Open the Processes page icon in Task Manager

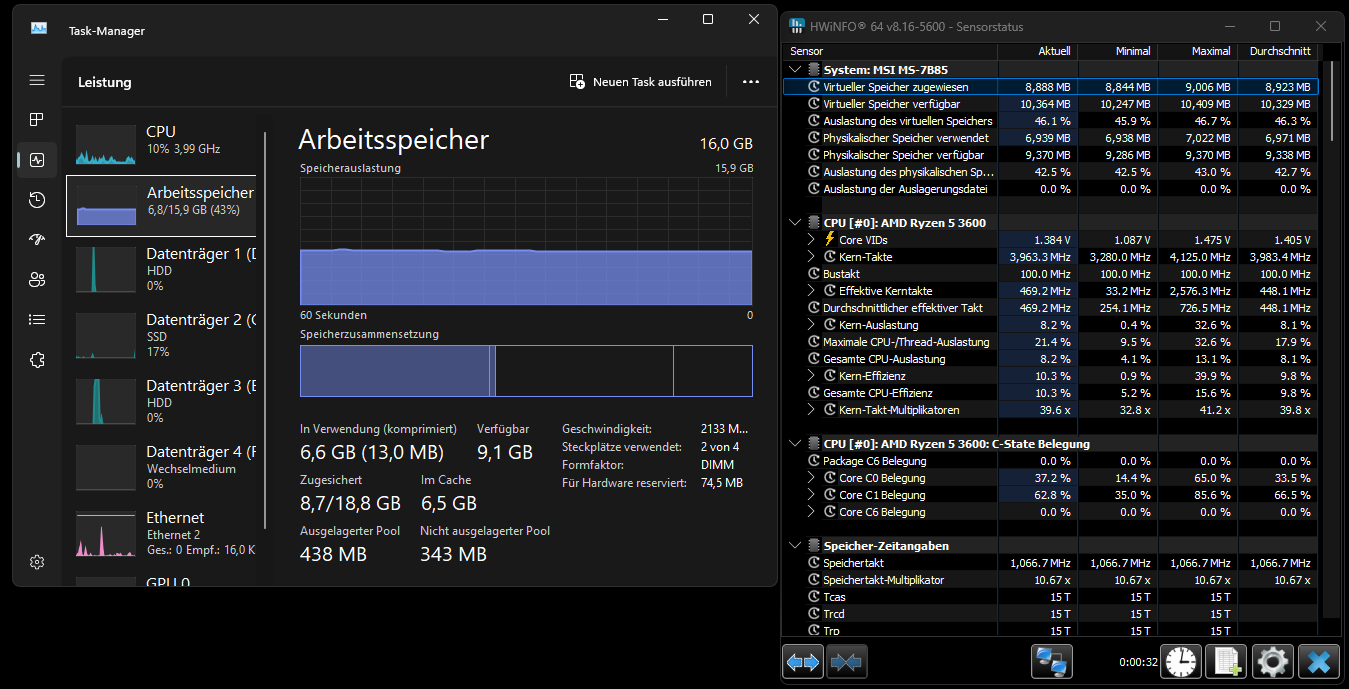[37, 120]
